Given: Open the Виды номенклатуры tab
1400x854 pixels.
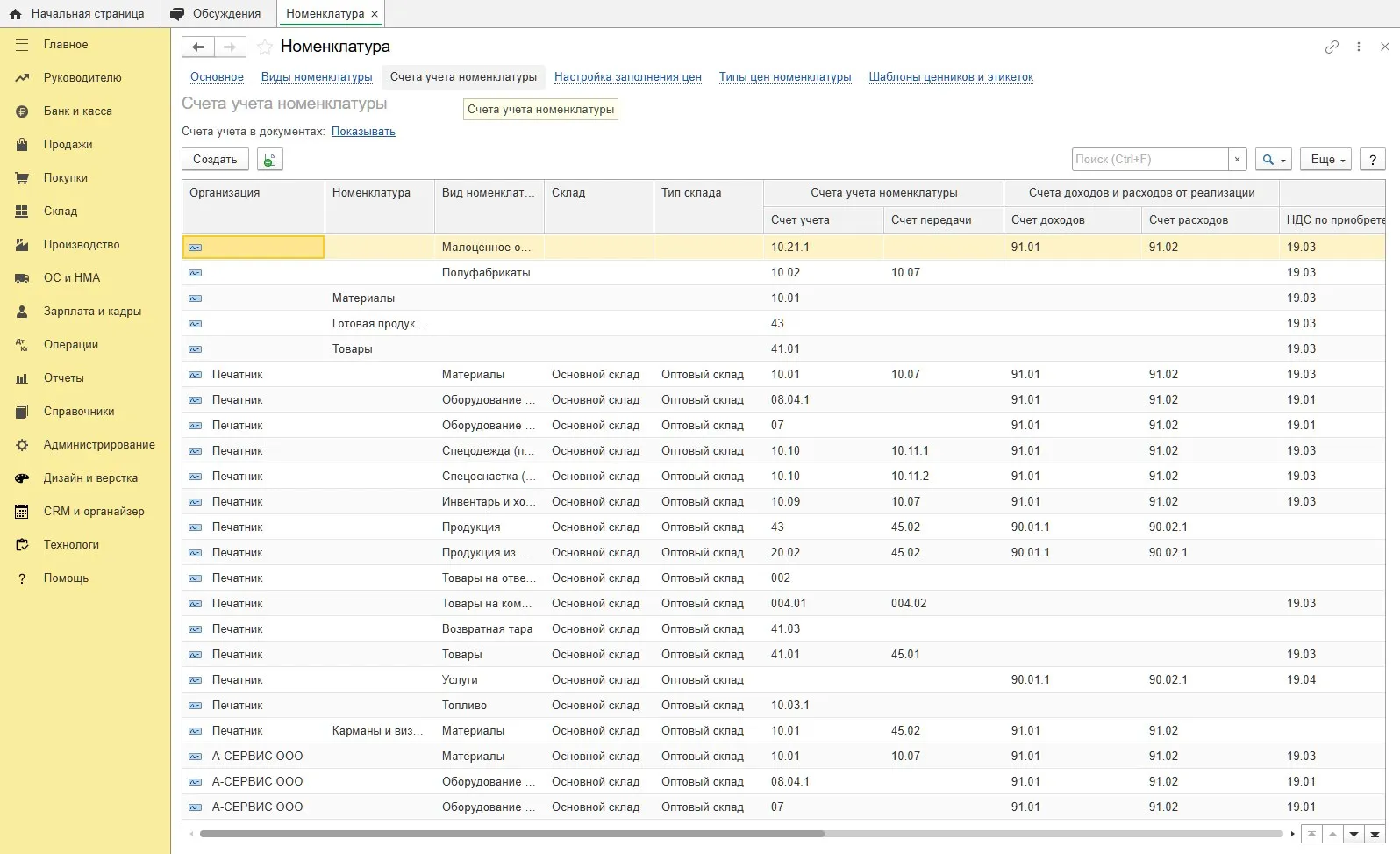Looking at the screenshot, I should coord(317,77).
